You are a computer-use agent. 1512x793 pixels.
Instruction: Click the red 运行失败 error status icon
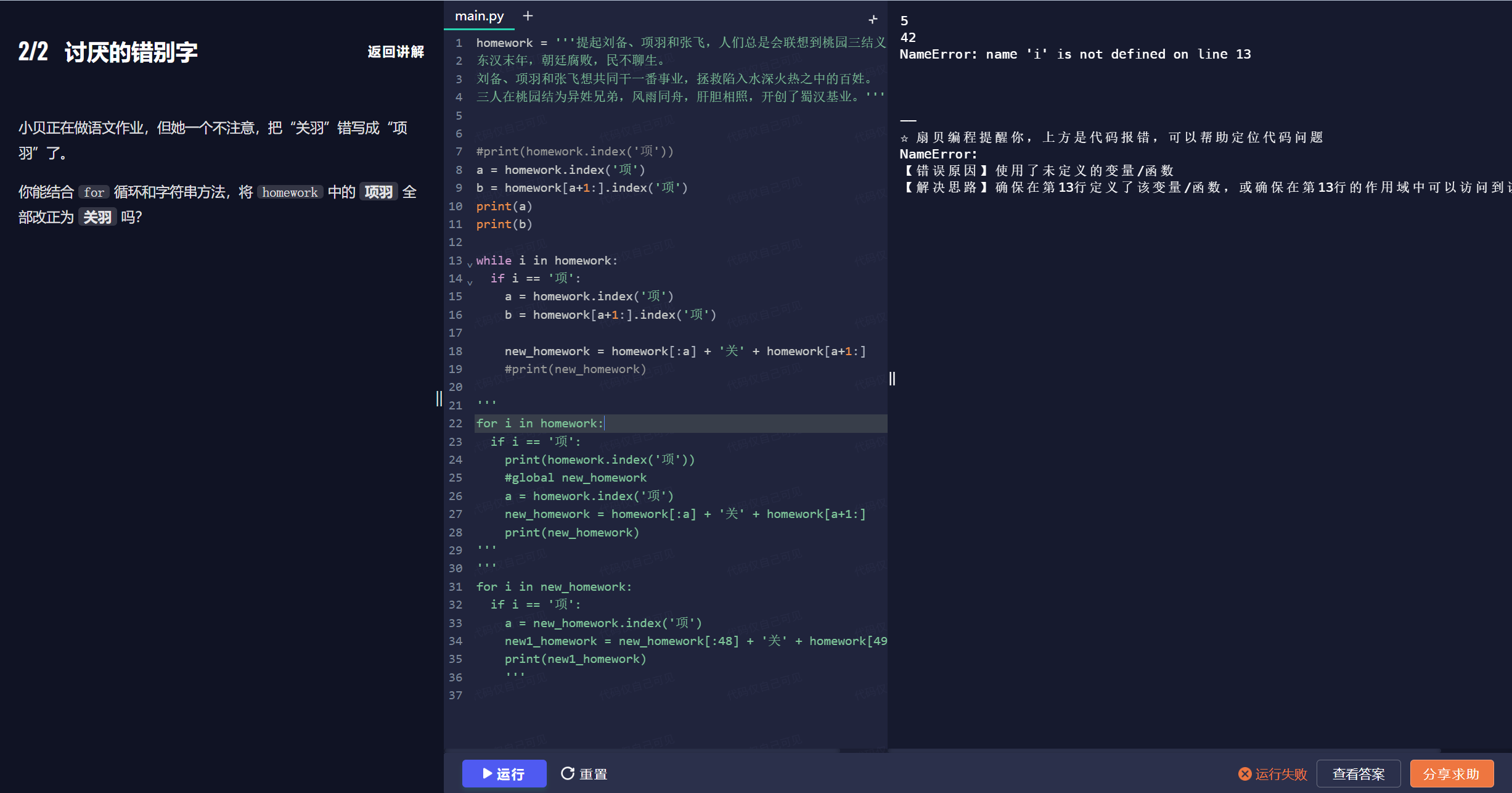1244,774
